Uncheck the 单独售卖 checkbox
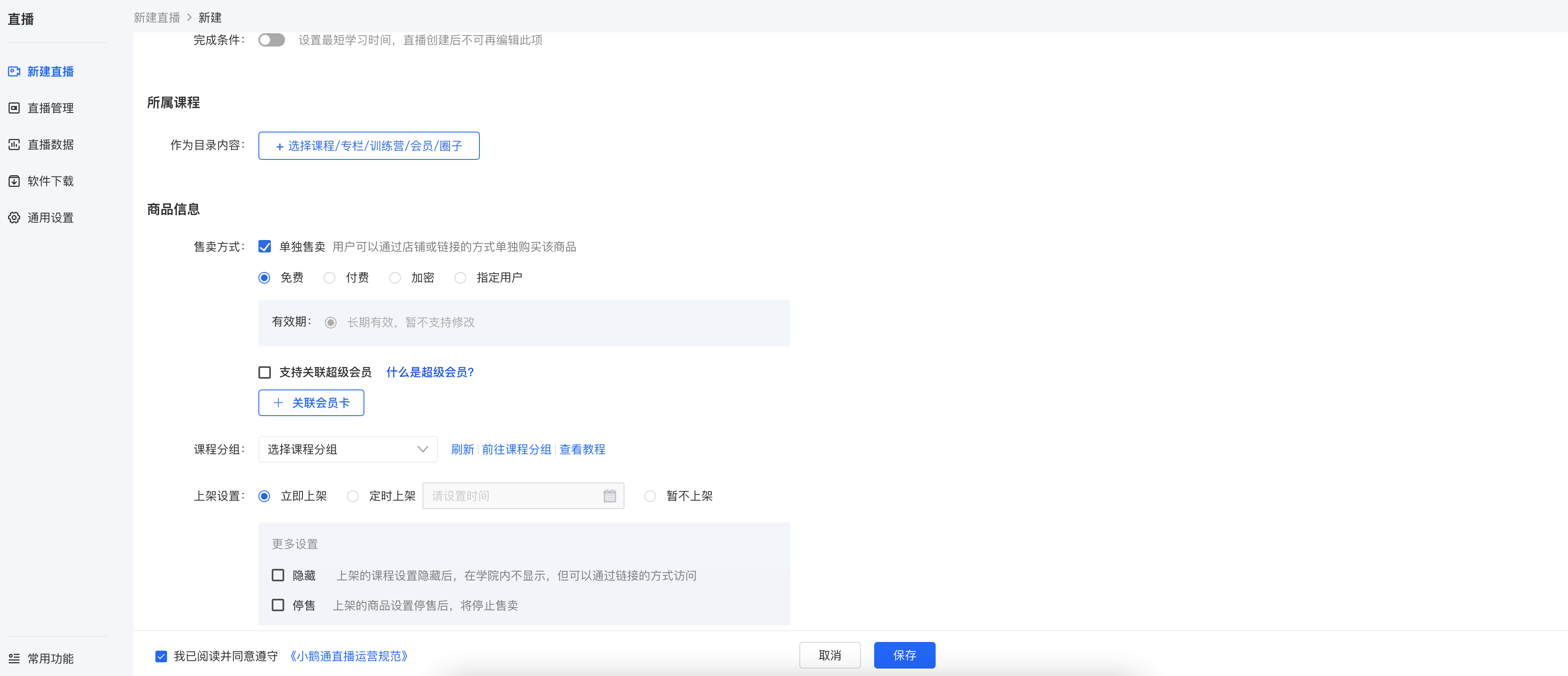This screenshot has height=676, width=1568. tap(265, 246)
